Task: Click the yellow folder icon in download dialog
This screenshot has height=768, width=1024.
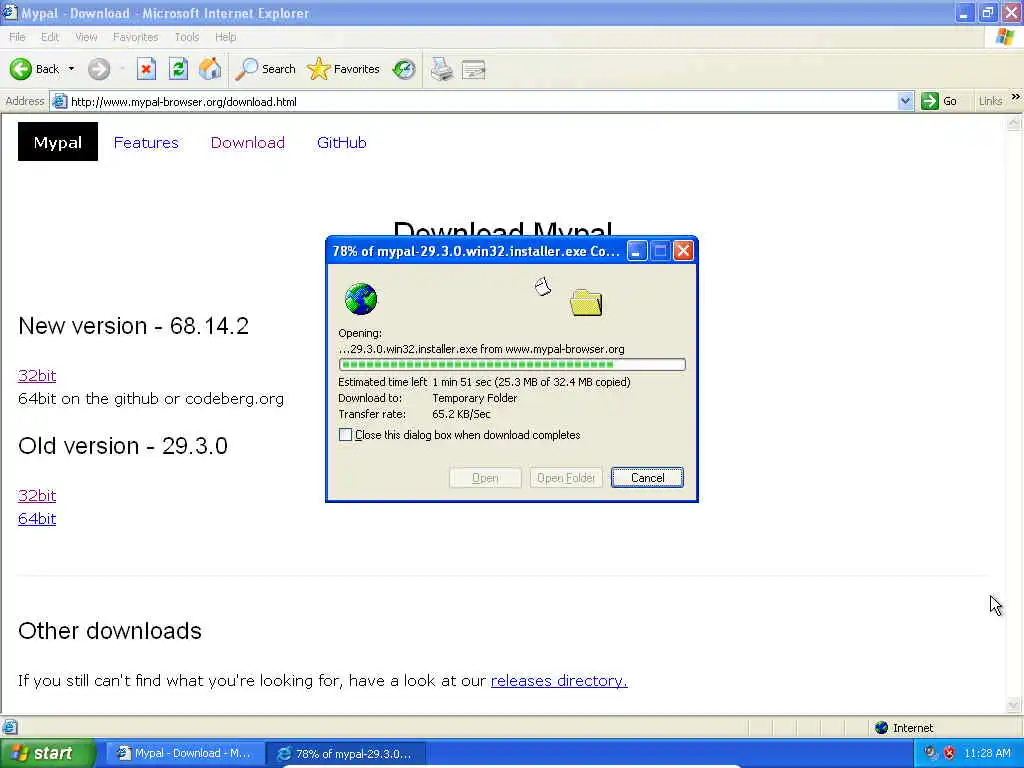Action: [586, 302]
